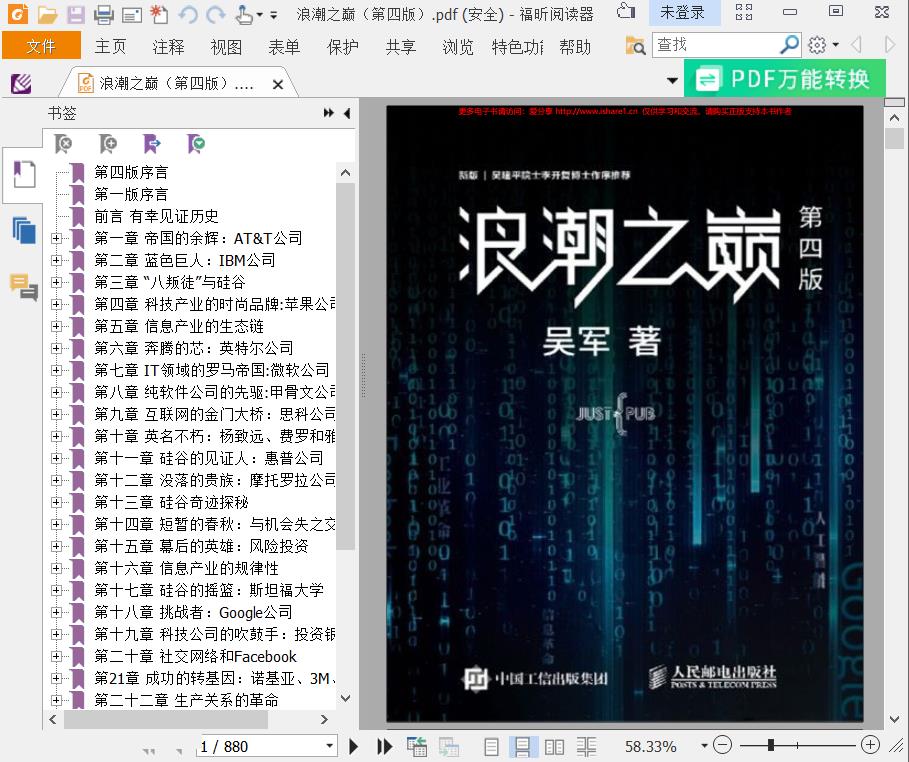Click the delete bookmark icon
Screen dimensions: 909x762
click(63, 143)
